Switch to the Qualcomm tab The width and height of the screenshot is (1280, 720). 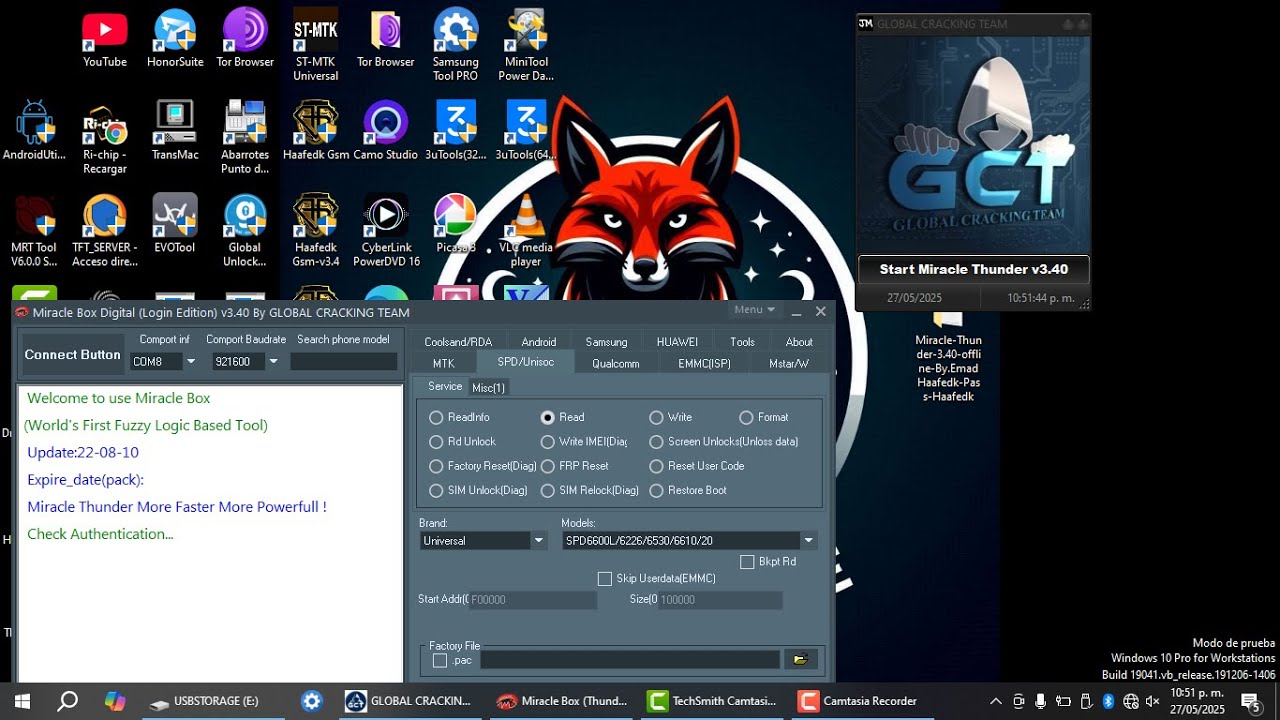pos(615,363)
